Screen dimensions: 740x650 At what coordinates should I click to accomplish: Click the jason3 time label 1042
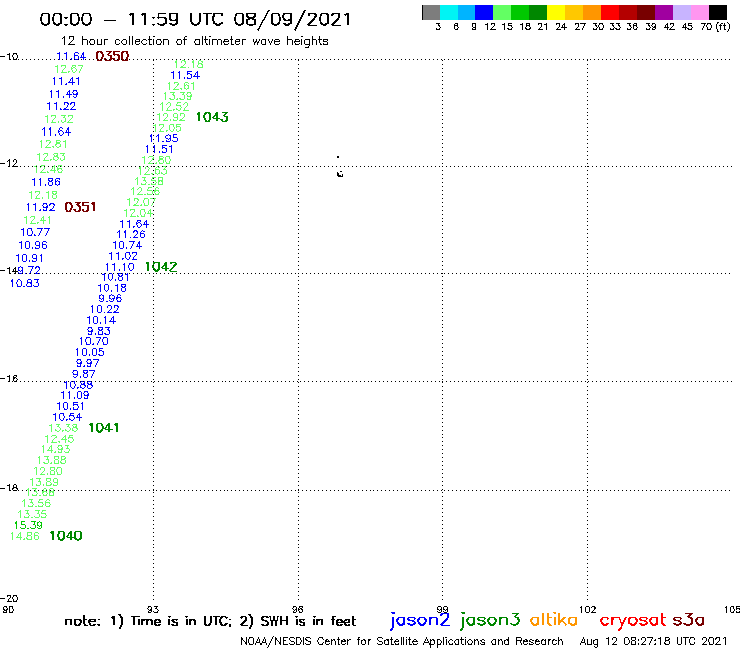point(161,267)
